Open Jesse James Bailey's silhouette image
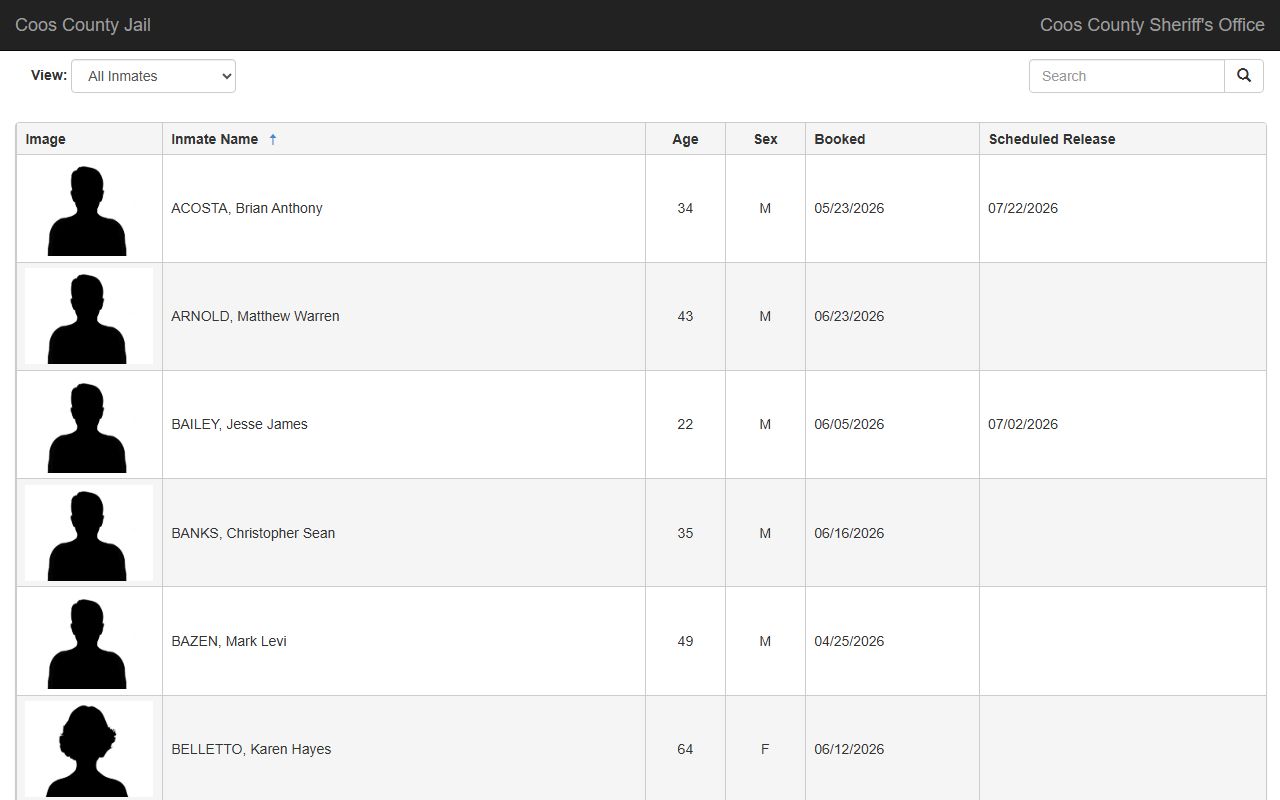The width and height of the screenshot is (1280, 800). 89,425
